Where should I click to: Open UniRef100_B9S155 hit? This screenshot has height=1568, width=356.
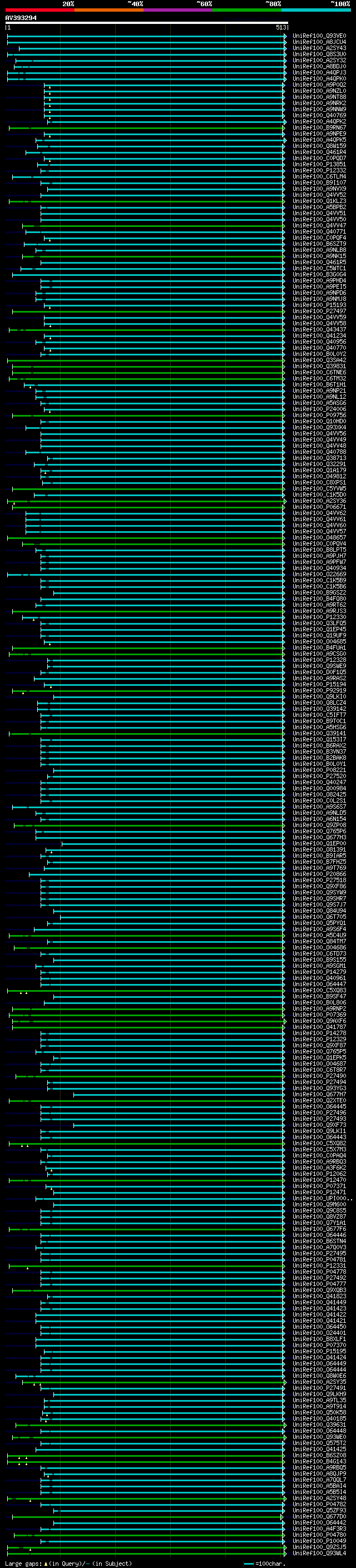pos(319,960)
